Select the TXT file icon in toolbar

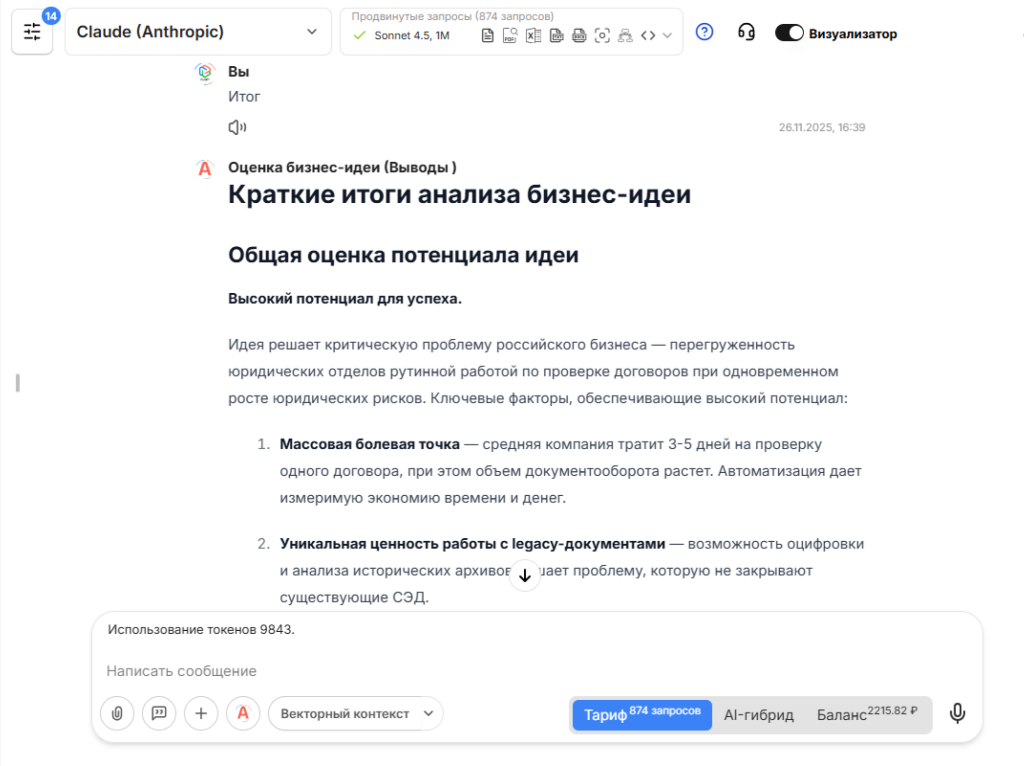pyautogui.click(x=555, y=35)
